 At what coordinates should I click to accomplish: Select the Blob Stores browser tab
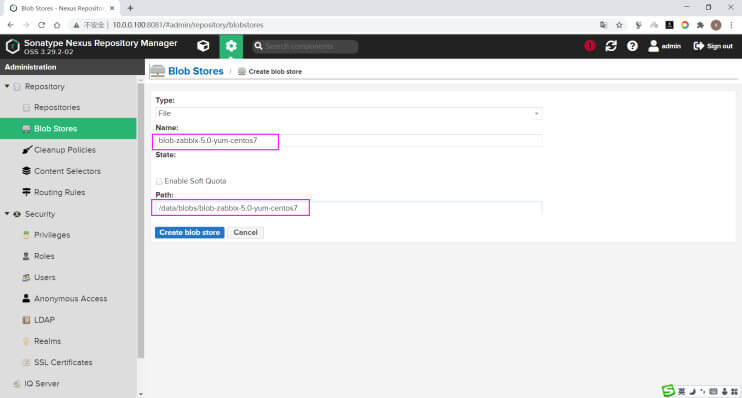coord(62,8)
